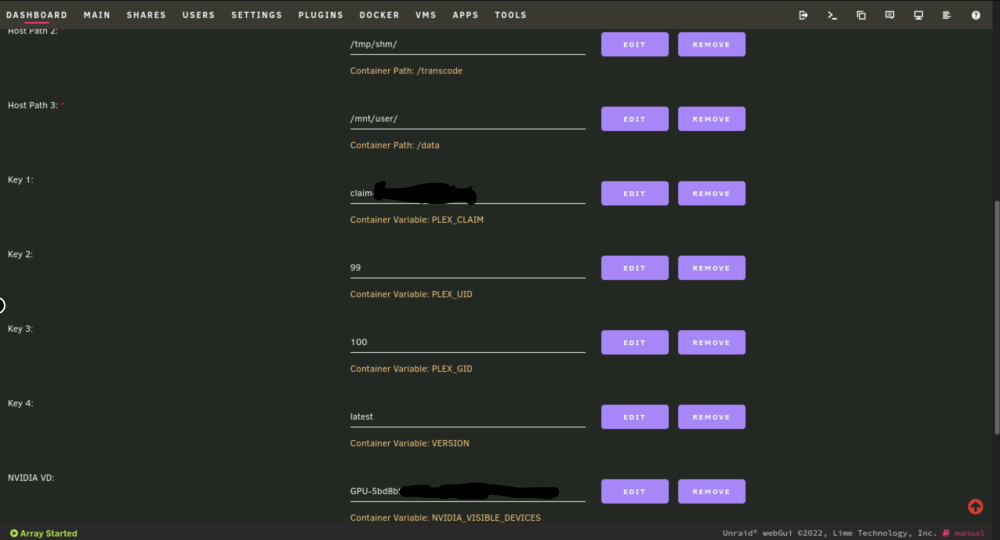This screenshot has width=1000, height=540.
Task: Click the /tmp/shm/ host path field
Action: click(467, 45)
